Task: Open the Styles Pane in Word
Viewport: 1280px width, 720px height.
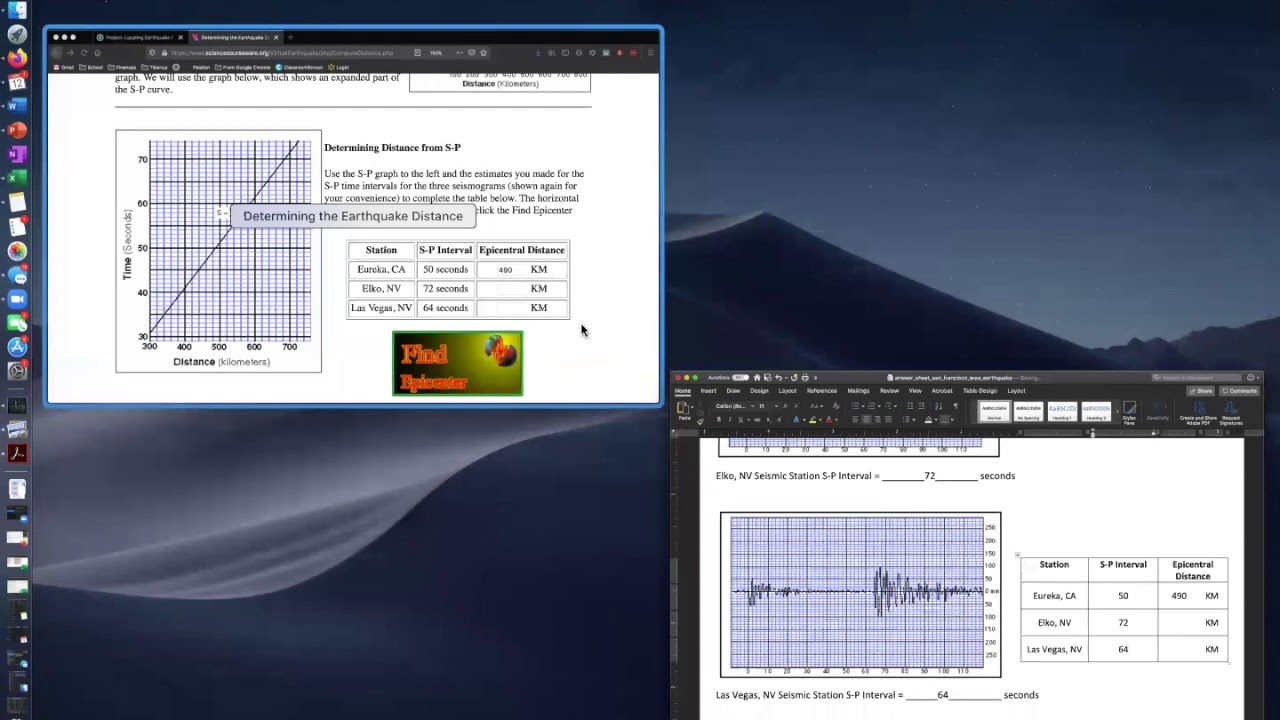Action: 1129,413
